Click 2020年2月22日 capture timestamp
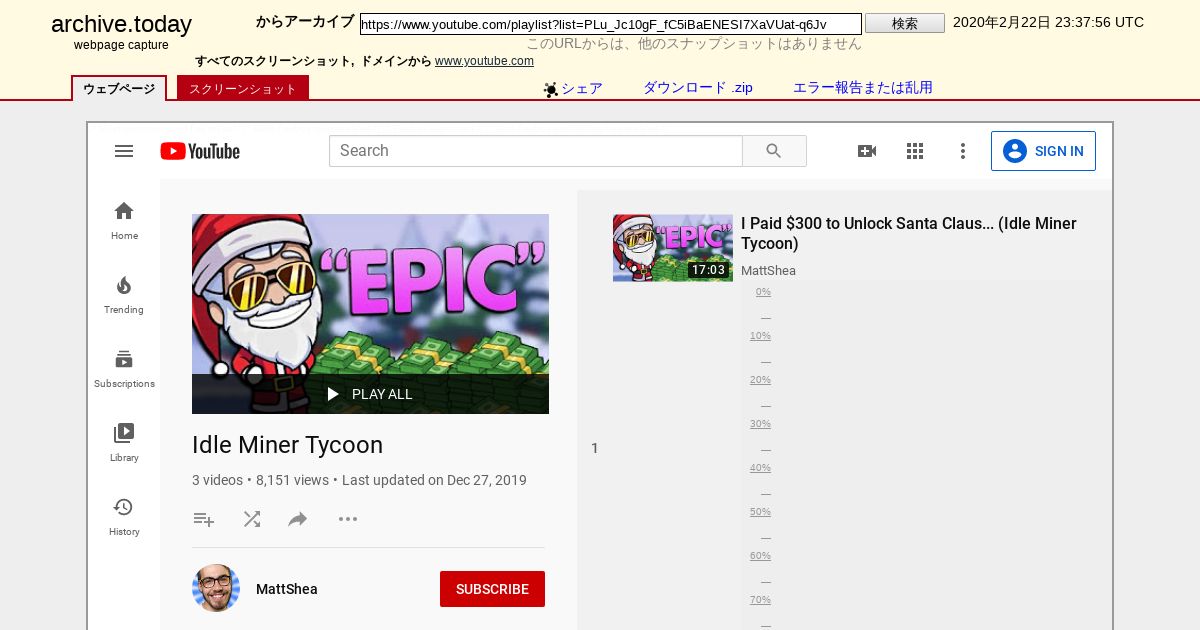Viewport: 1200px width, 630px height. [x=1048, y=22]
